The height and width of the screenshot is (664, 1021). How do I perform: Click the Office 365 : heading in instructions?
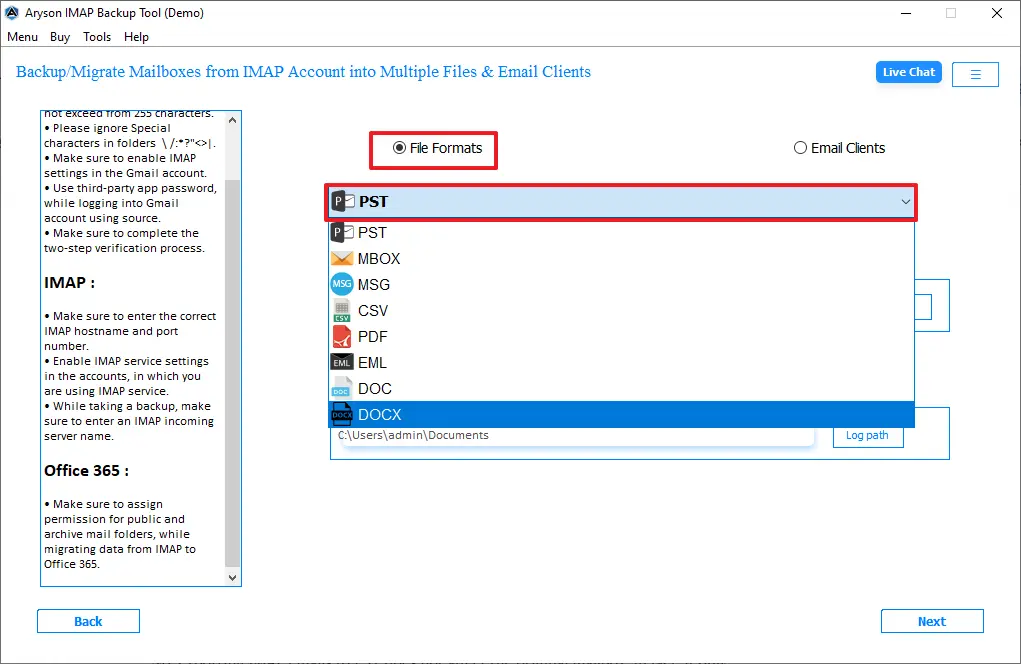[86, 471]
